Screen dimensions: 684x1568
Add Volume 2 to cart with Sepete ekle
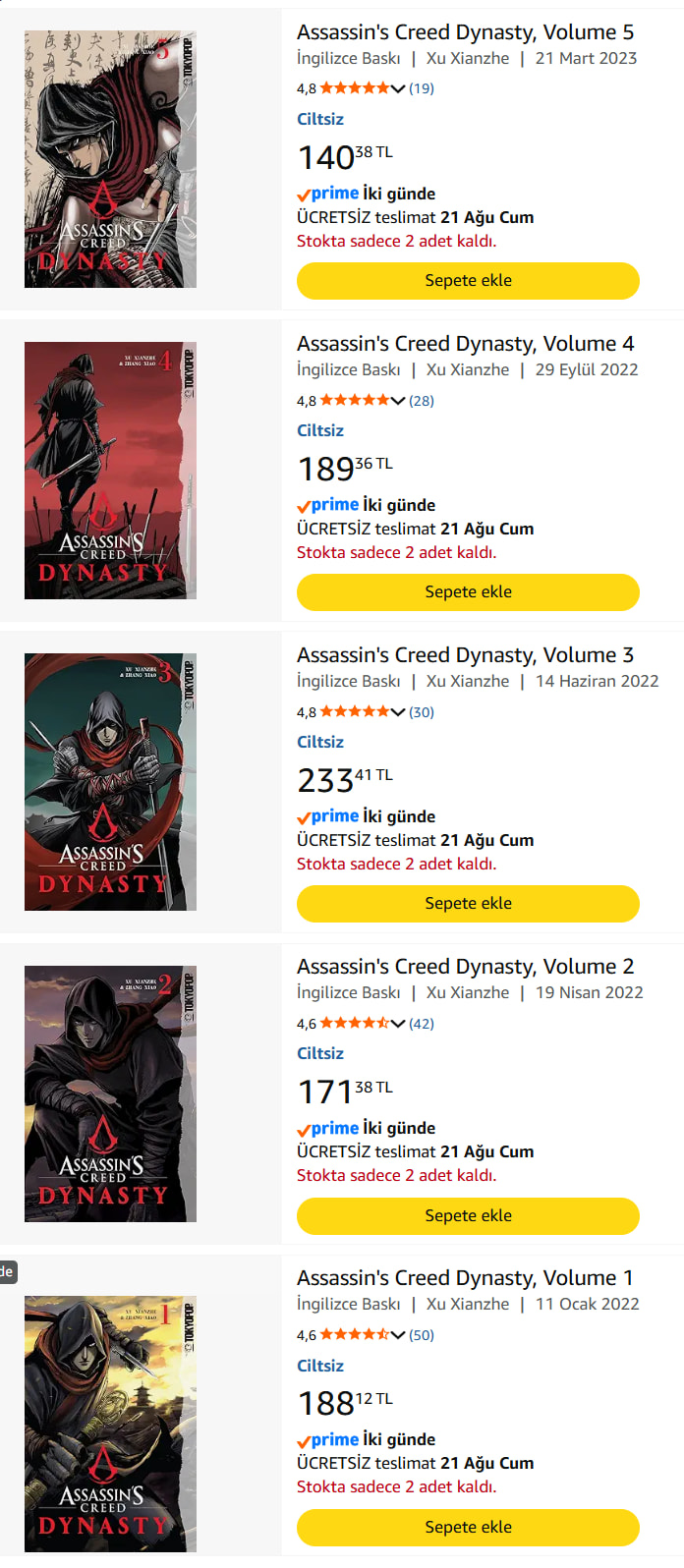(x=468, y=1215)
